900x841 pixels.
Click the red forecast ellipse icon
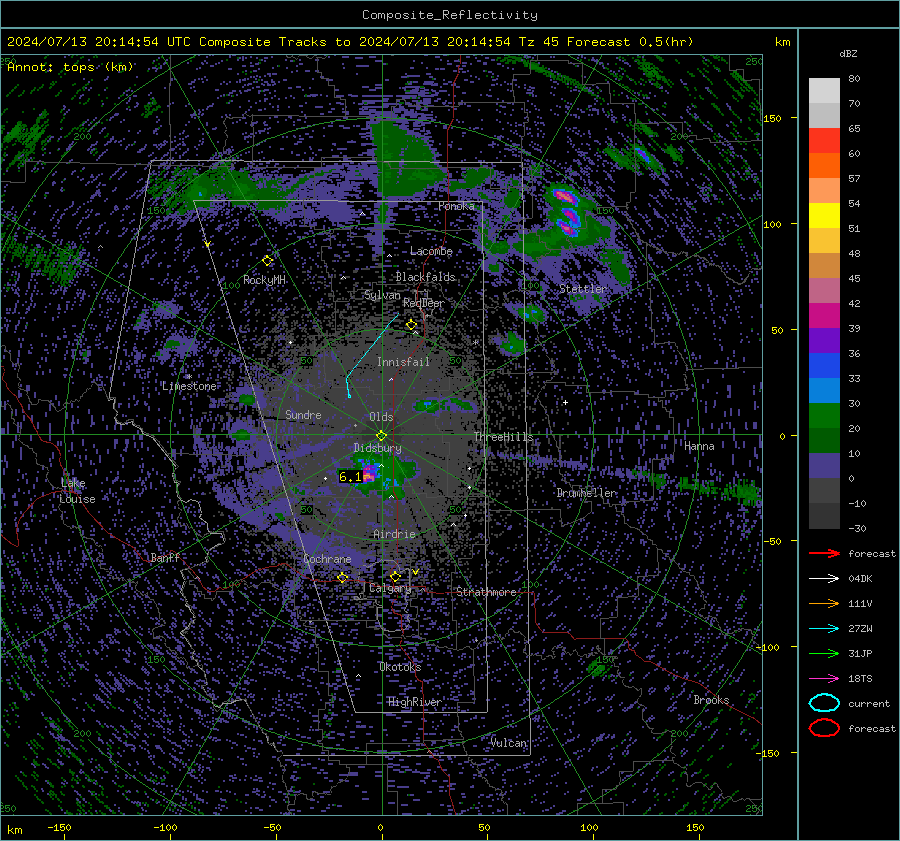pos(824,728)
